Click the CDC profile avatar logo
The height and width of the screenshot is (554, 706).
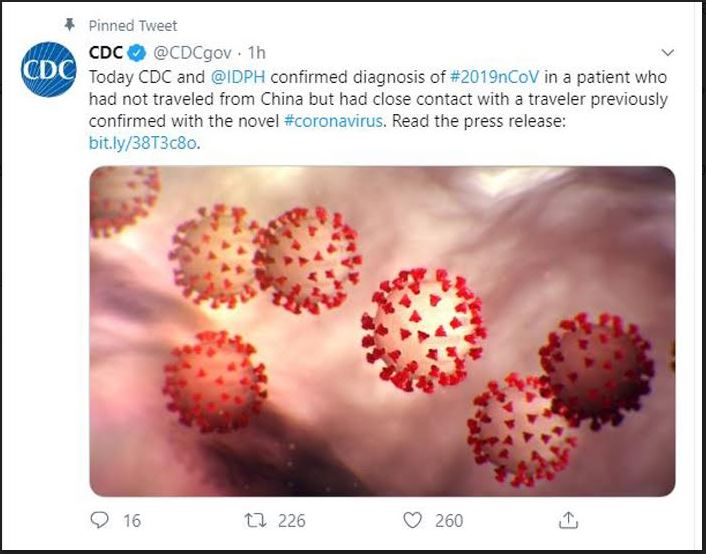(x=49, y=69)
